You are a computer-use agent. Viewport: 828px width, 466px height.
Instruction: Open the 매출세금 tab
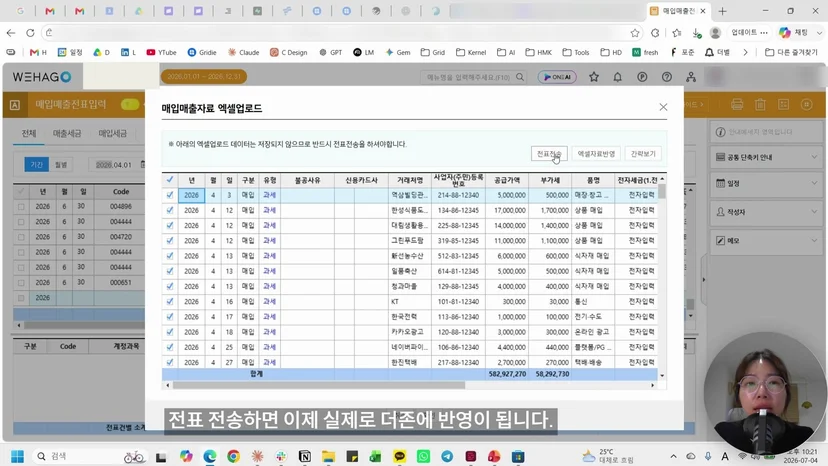pos(67,133)
